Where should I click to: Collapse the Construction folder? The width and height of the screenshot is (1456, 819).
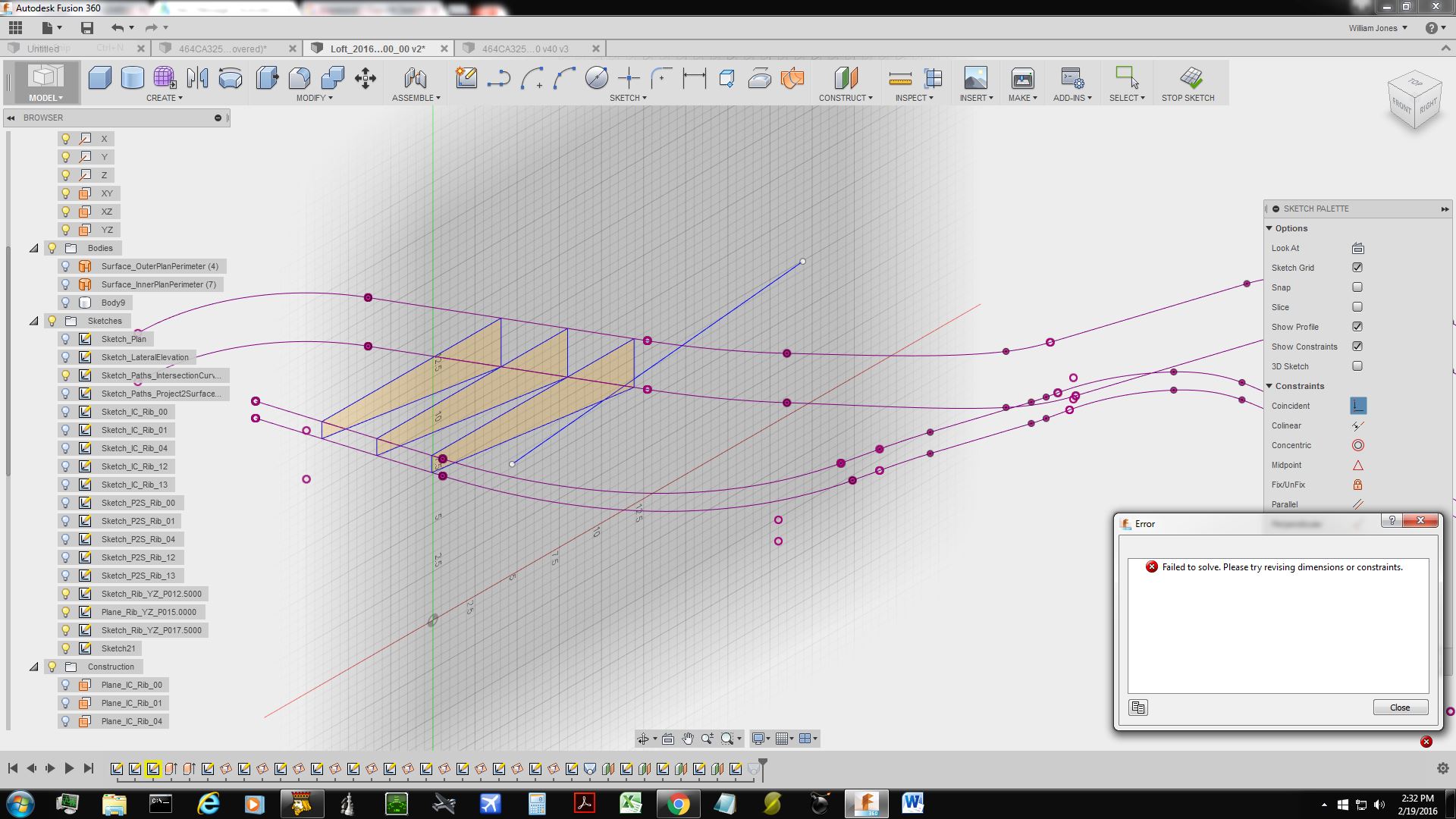(34, 667)
